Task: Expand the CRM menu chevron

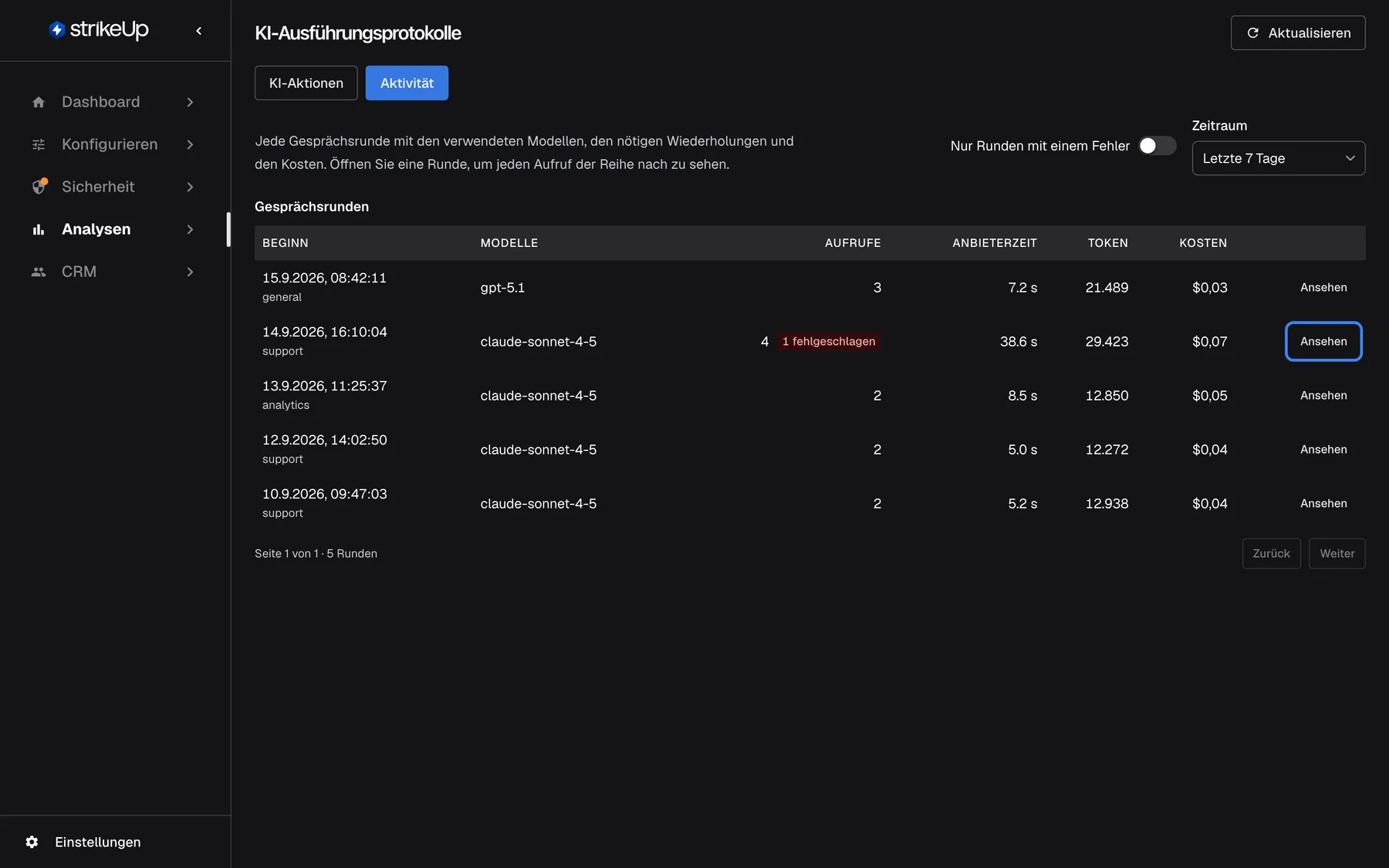Action: point(190,272)
